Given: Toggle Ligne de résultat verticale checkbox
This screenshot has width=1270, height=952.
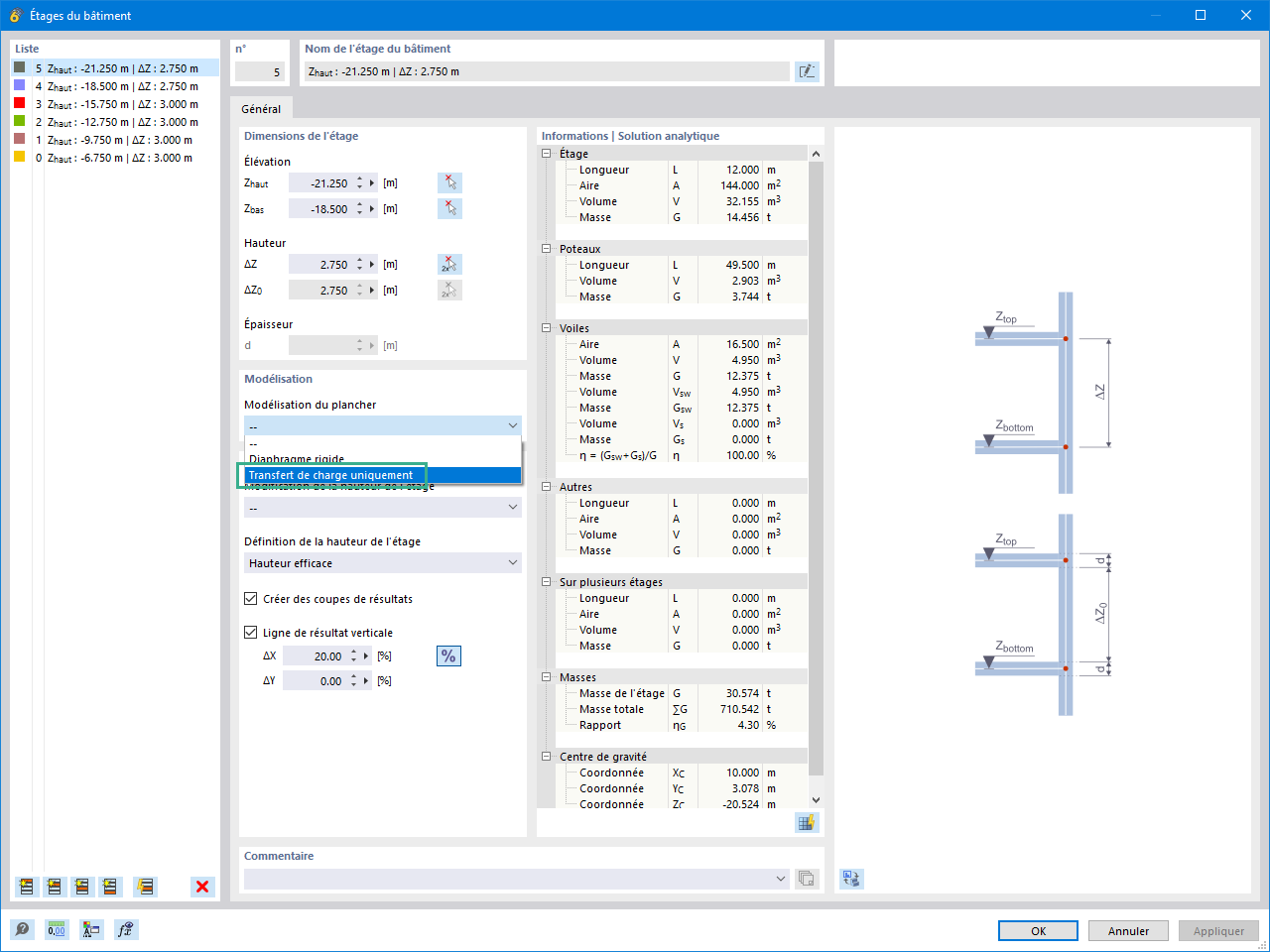Looking at the screenshot, I should (251, 633).
